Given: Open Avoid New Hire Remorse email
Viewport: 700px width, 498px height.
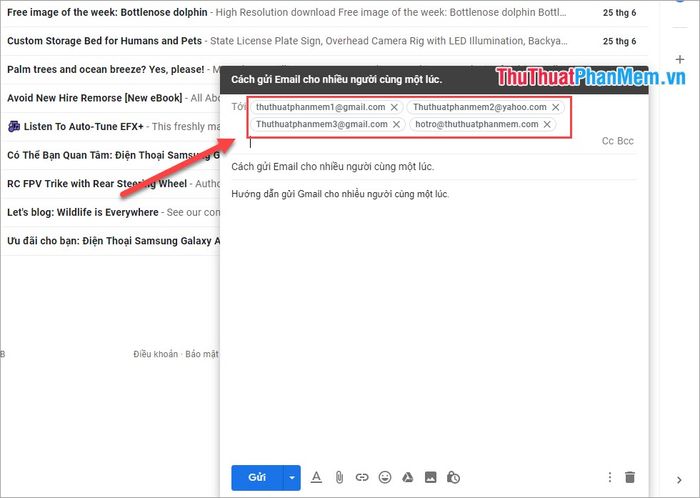Looking at the screenshot, I should pos(111,98).
